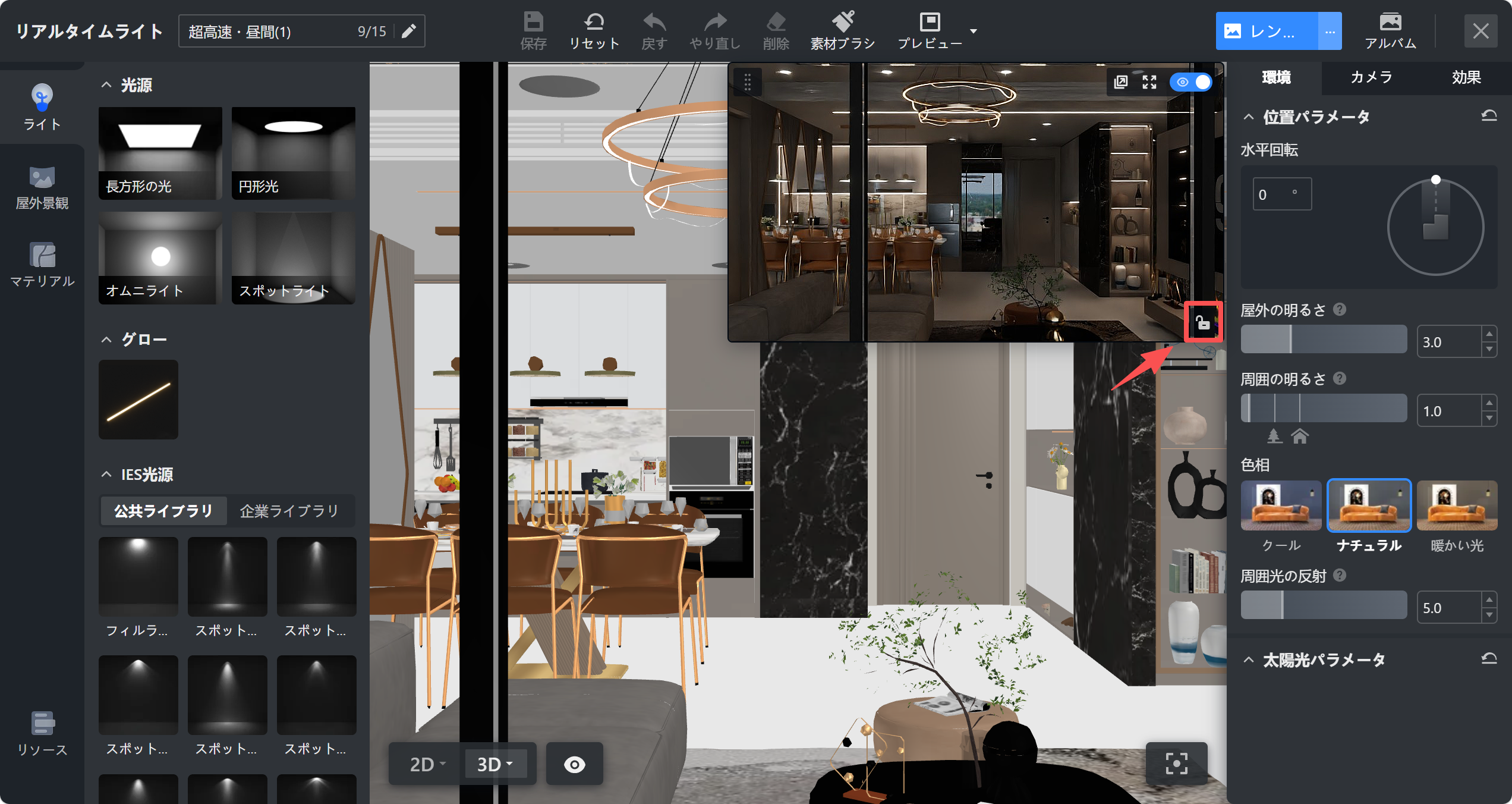This screenshot has width=1512, height=804.
Task: Add a 長方形の光 light
Action: click(x=160, y=153)
